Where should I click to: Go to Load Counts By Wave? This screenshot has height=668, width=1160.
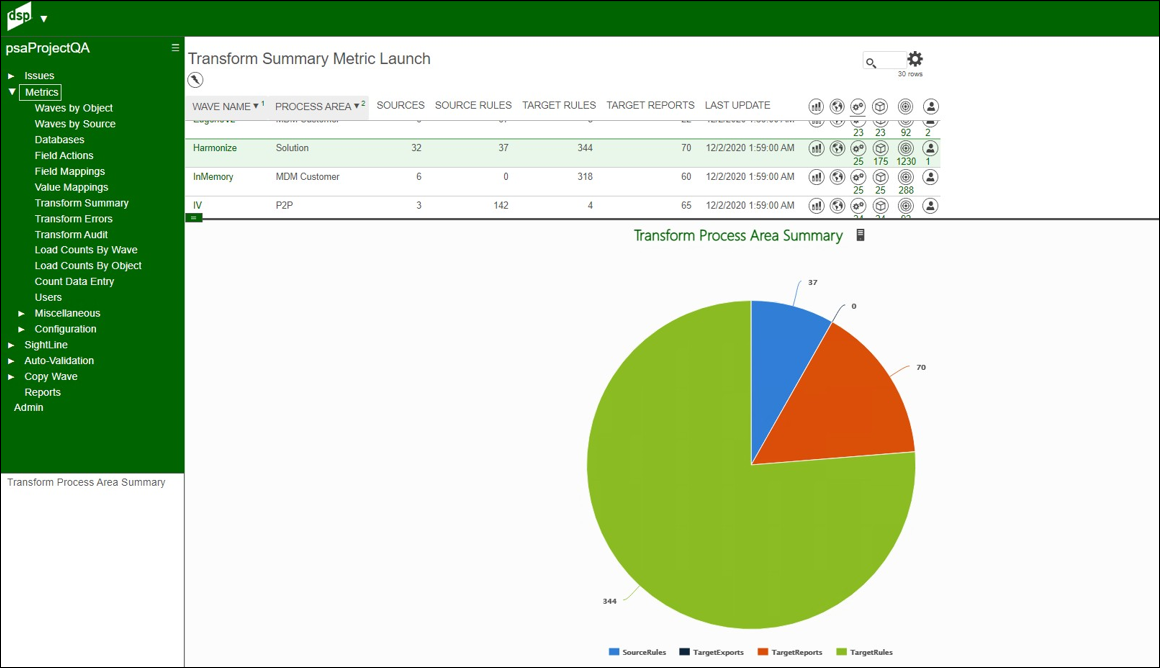[86, 250]
